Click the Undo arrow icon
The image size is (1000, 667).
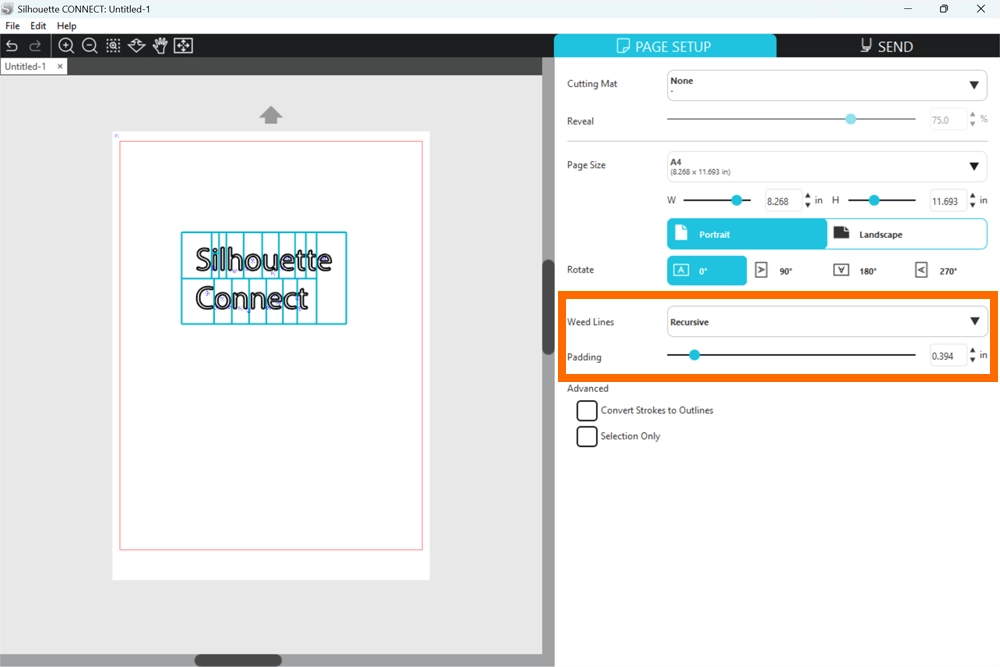click(12, 46)
